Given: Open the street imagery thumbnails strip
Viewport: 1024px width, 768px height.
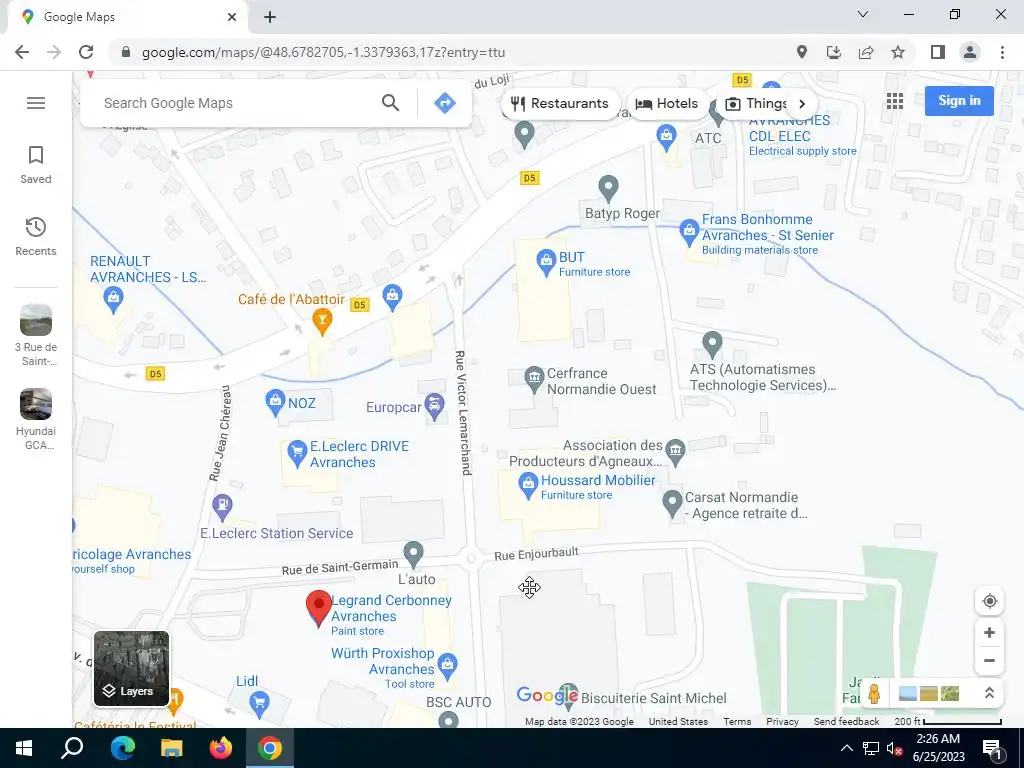Looking at the screenshot, I should [929, 693].
